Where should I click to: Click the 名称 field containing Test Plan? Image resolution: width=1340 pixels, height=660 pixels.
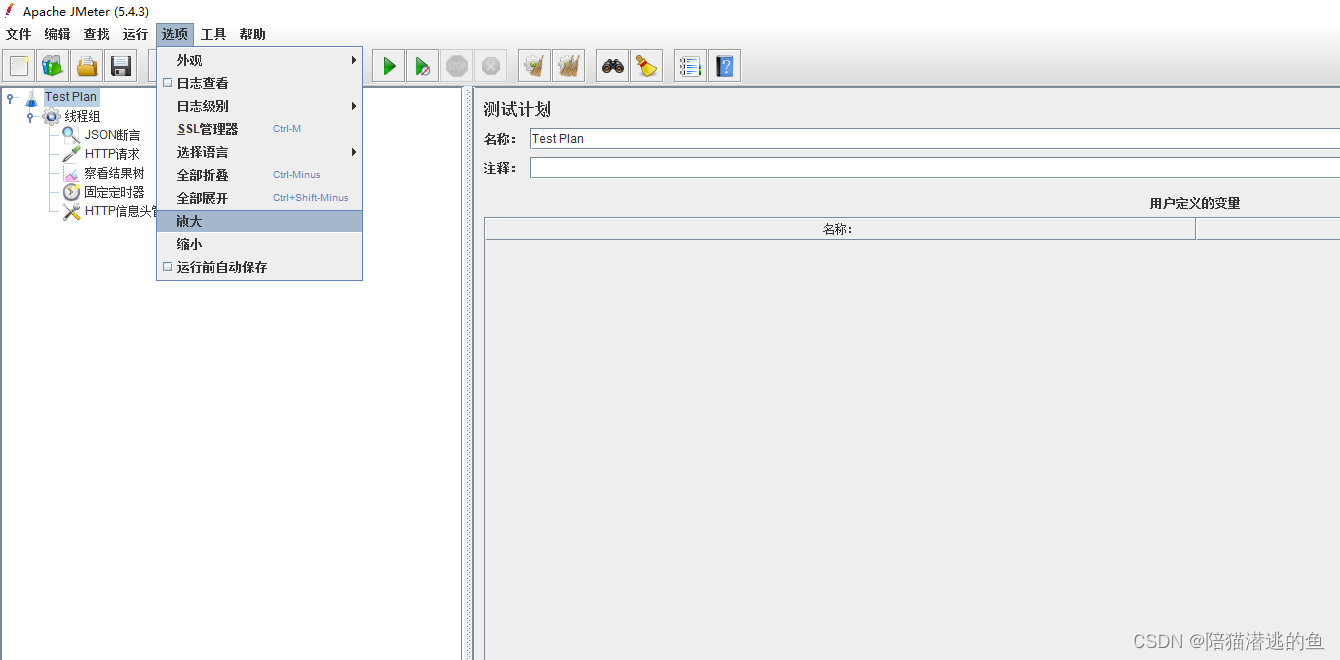pos(935,138)
